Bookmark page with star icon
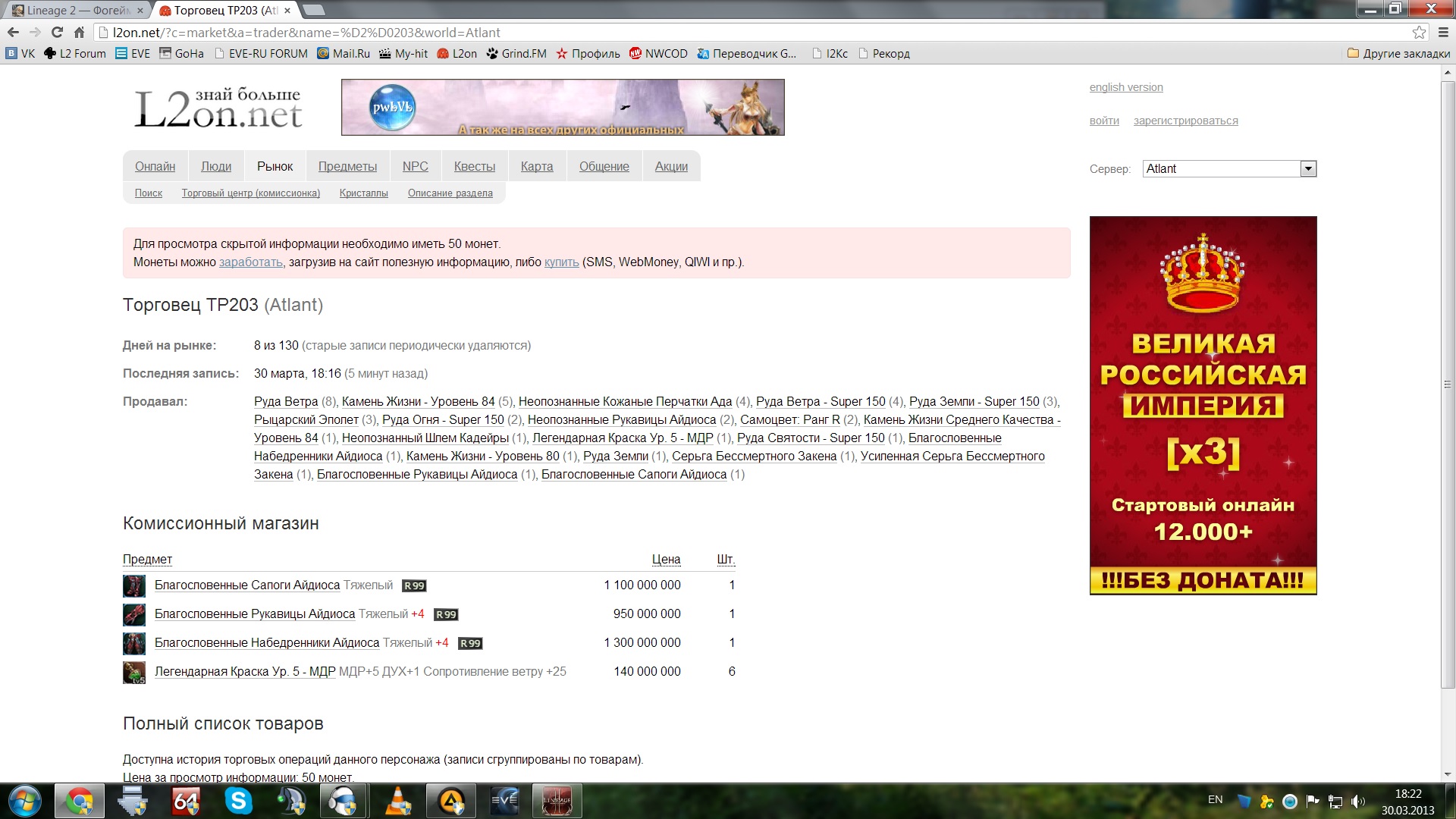 tap(1419, 32)
